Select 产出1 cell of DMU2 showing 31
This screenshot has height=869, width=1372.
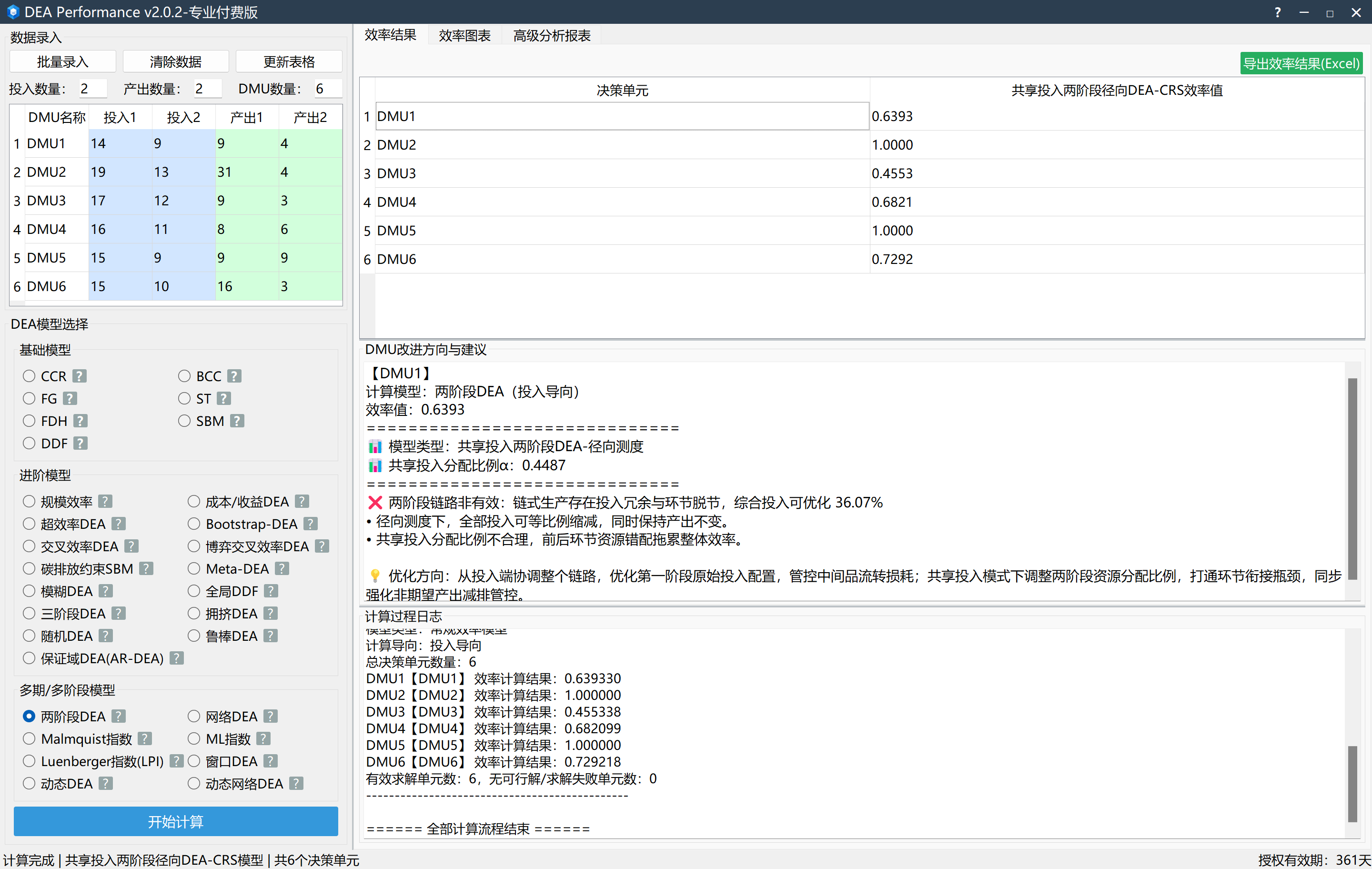[x=247, y=172]
